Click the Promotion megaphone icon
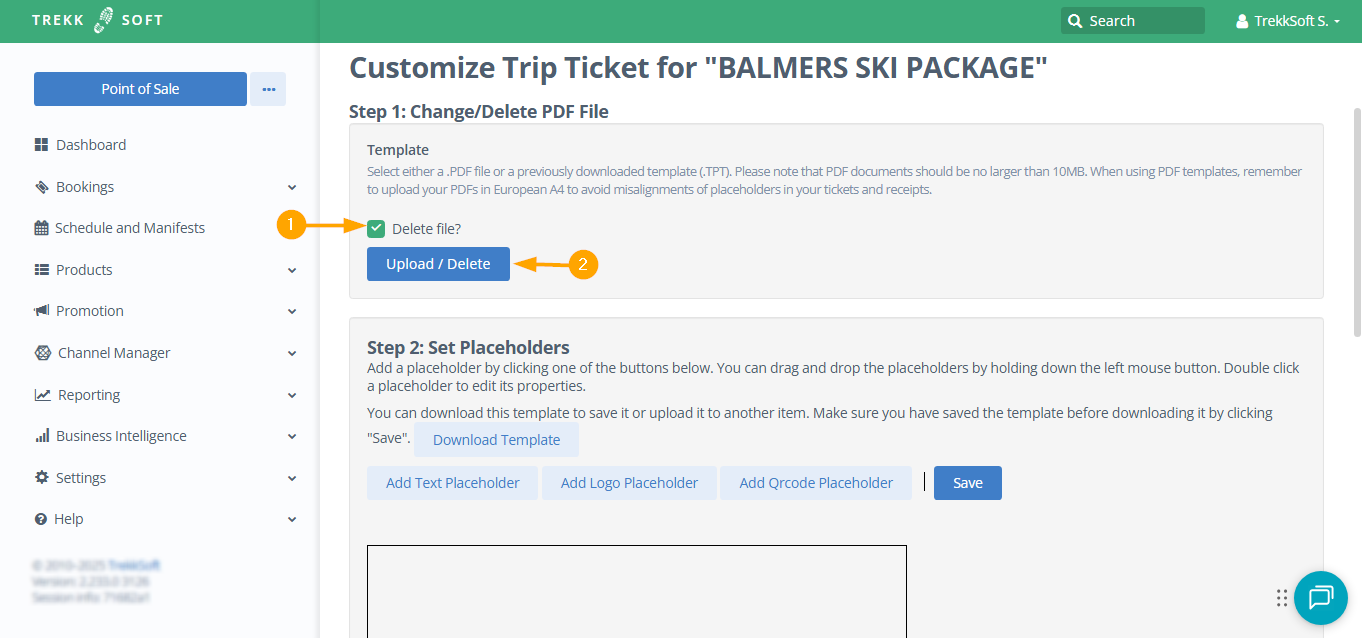Screen dimensions: 1362x638 [41, 311]
